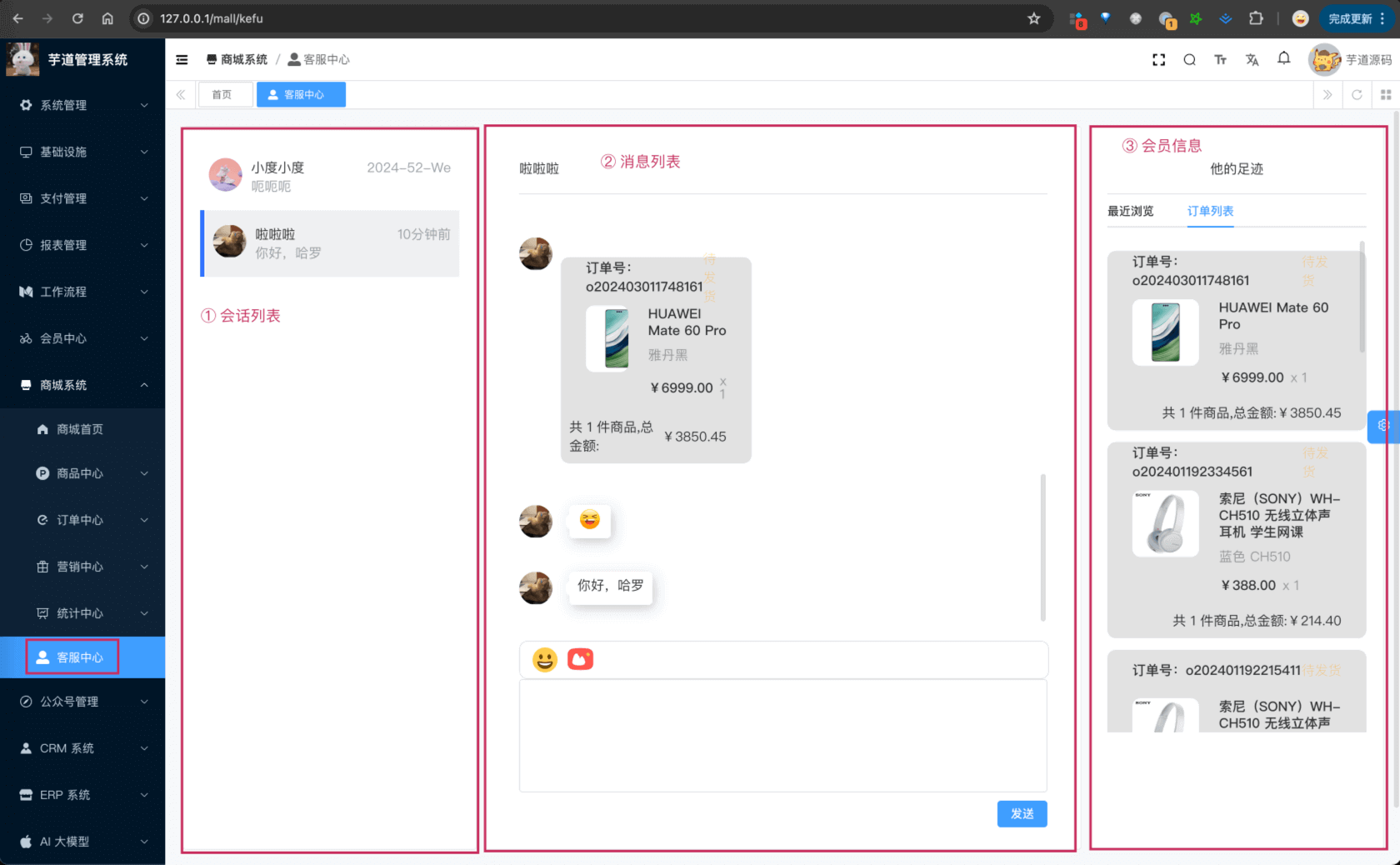Screen dimensions: 1400x865
Task: Click the font size icon in the header
Action: click(1221, 59)
